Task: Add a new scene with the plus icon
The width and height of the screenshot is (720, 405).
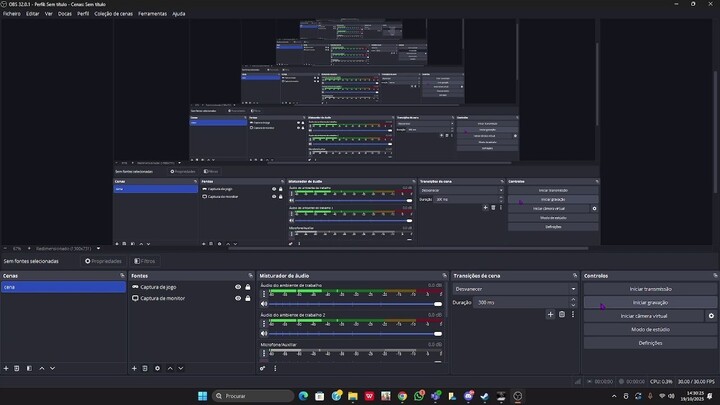Action: point(5,368)
